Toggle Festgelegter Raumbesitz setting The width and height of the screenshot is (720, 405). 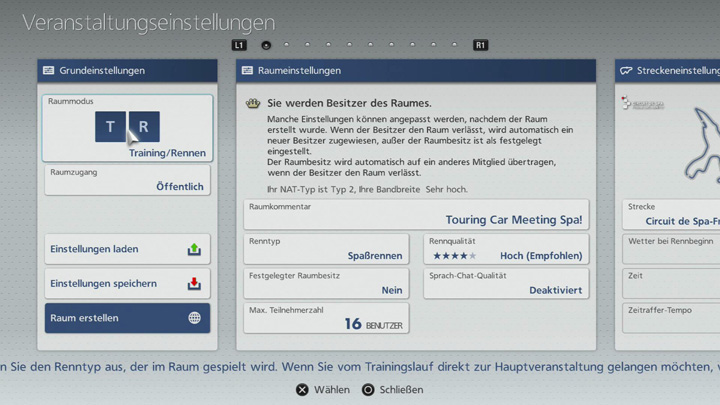326,283
